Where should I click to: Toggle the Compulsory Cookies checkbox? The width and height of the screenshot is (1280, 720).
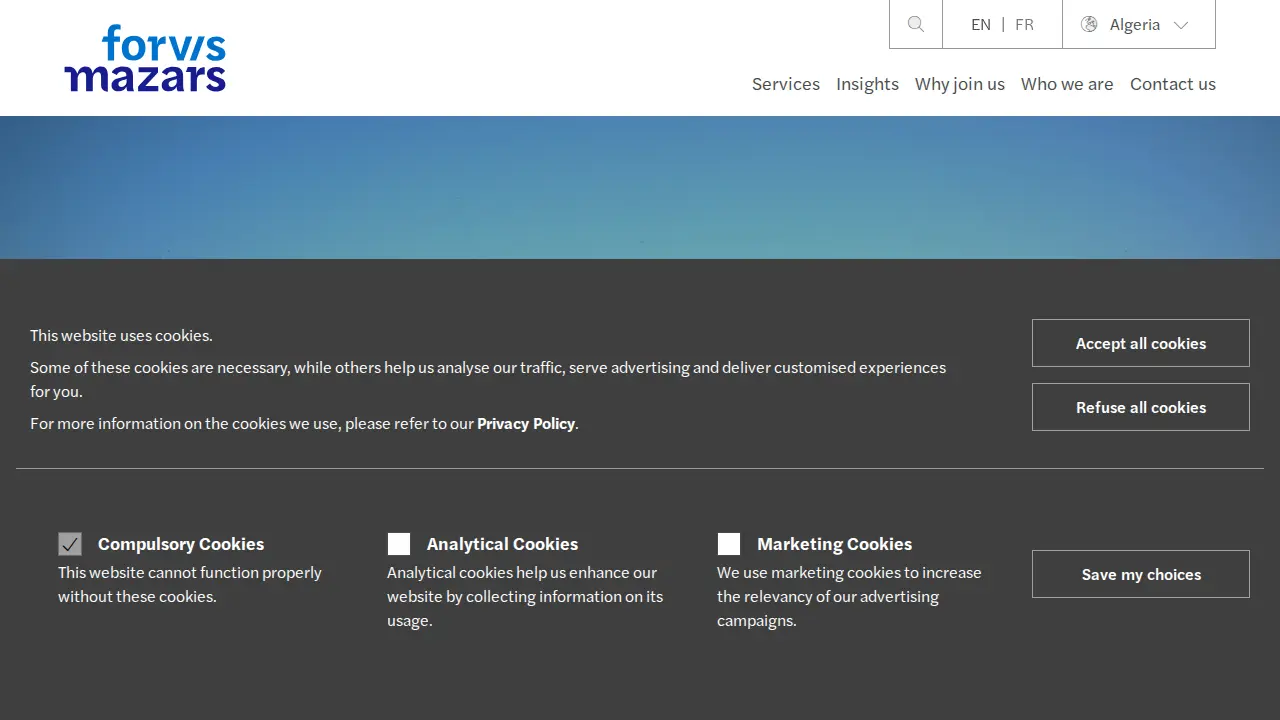click(70, 544)
